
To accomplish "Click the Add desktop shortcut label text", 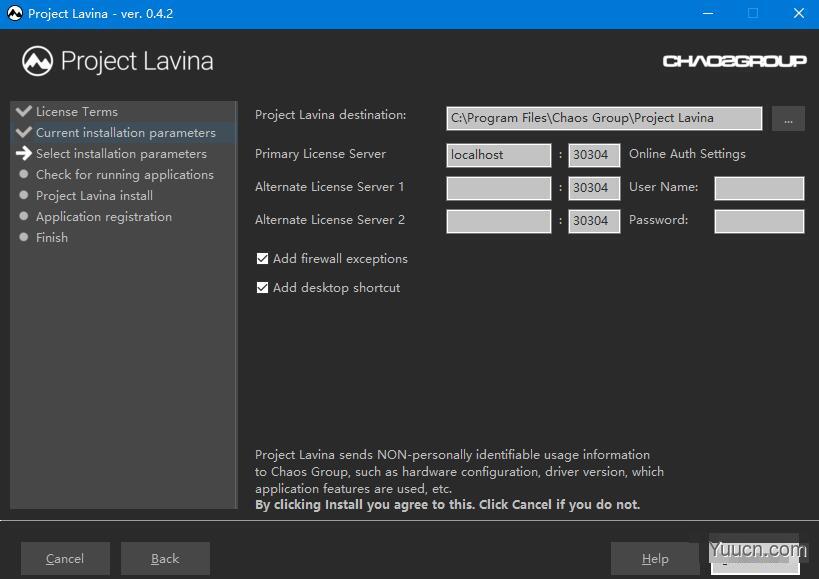I will tap(336, 288).
